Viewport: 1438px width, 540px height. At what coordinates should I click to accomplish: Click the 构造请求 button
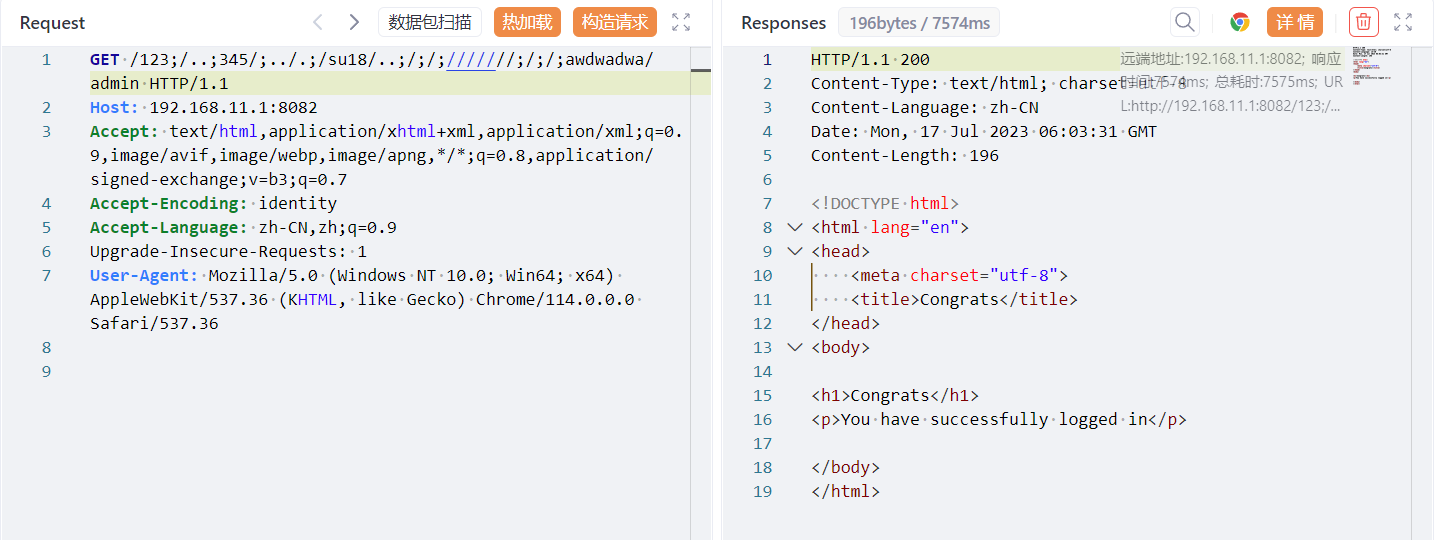click(615, 22)
